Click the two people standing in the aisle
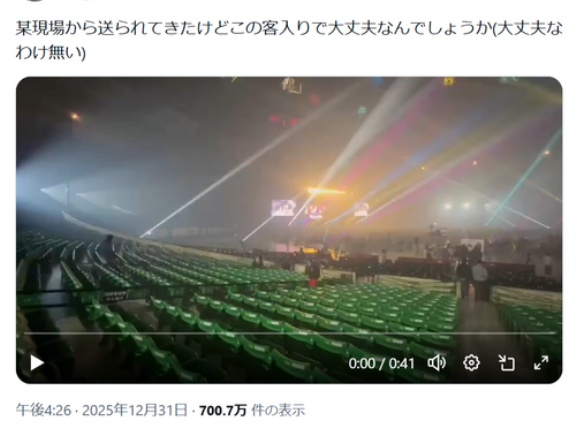Image resolution: width=576 pixels, height=430 pixels. (x=473, y=279)
